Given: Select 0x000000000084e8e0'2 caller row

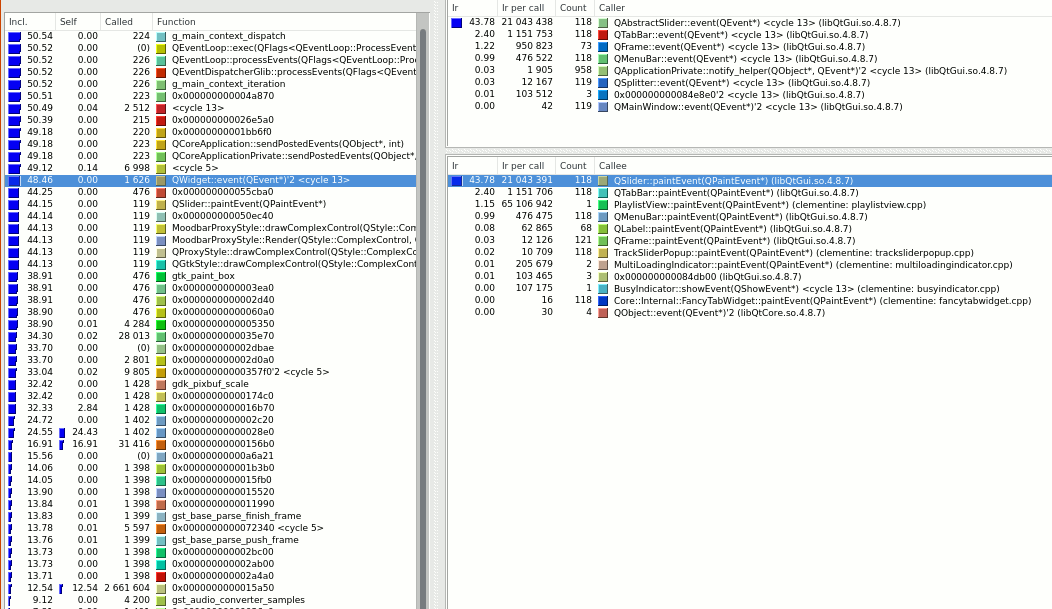Looking at the screenshot, I should click(749, 95).
